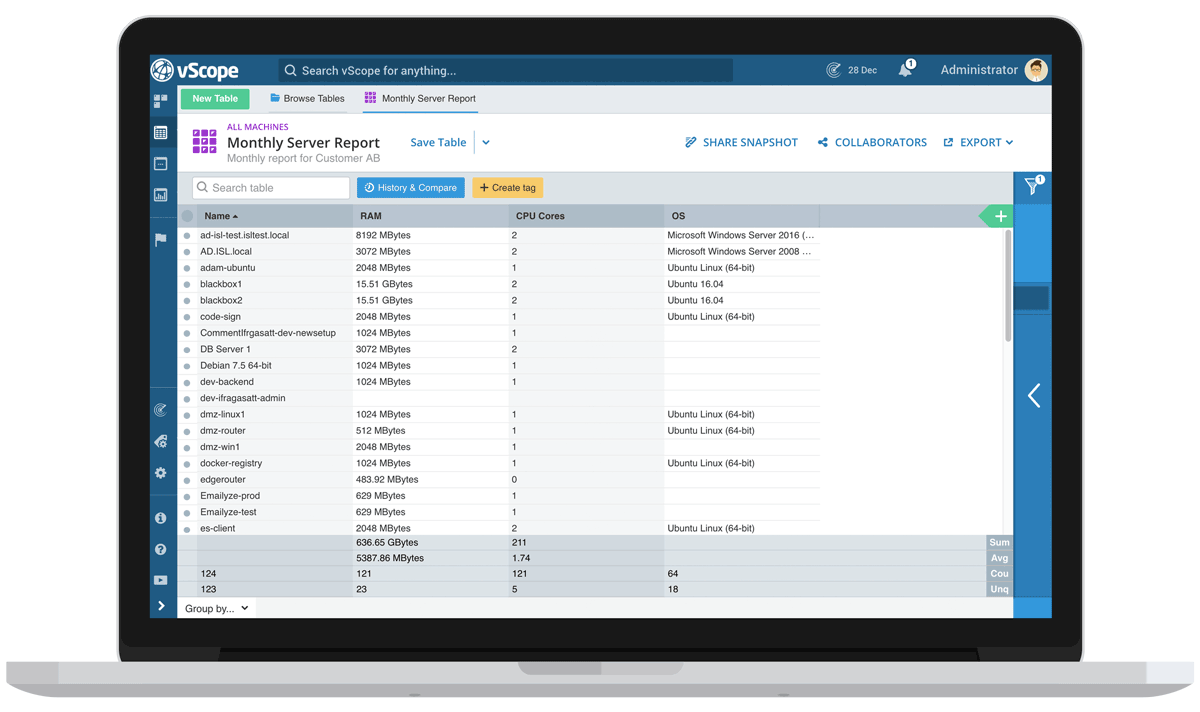Click the Collaborators share icon
This screenshot has height=712, width=1200.
tap(823, 143)
